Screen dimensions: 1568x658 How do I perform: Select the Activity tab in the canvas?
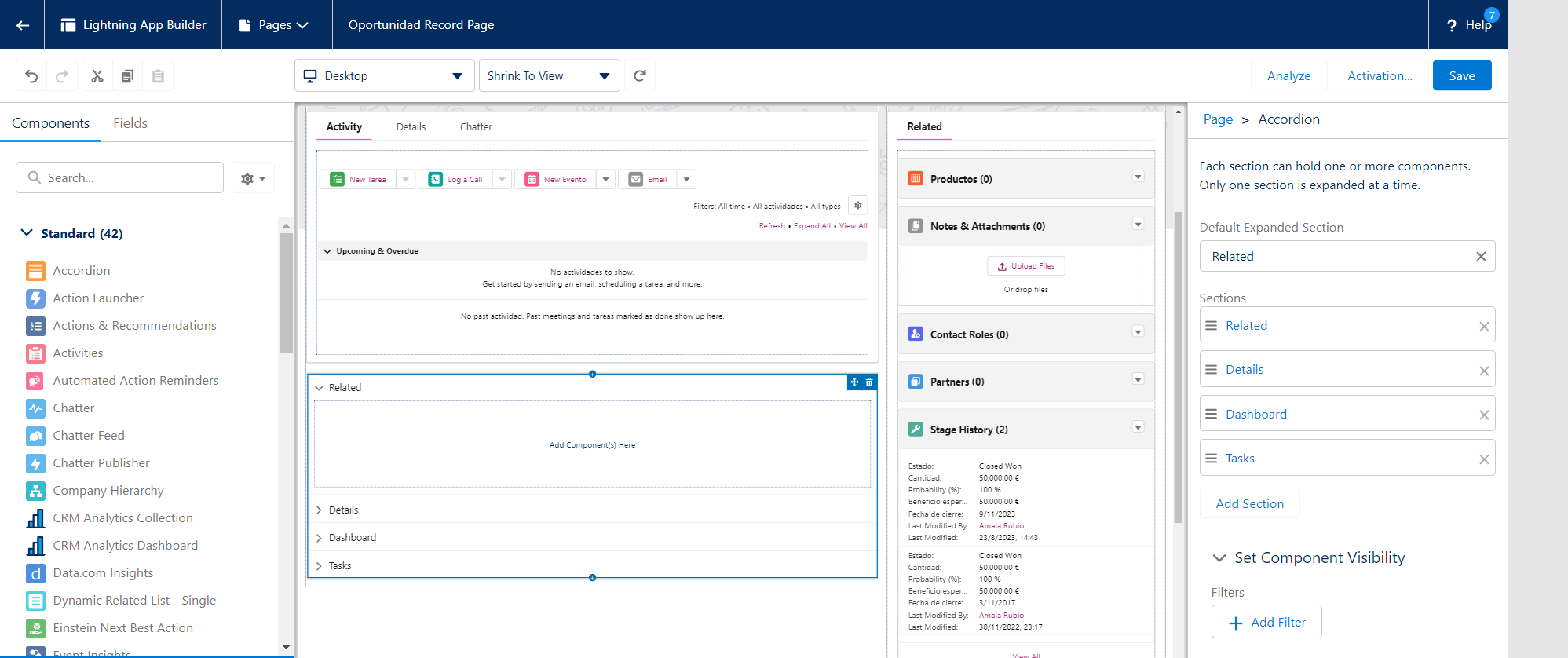click(344, 127)
